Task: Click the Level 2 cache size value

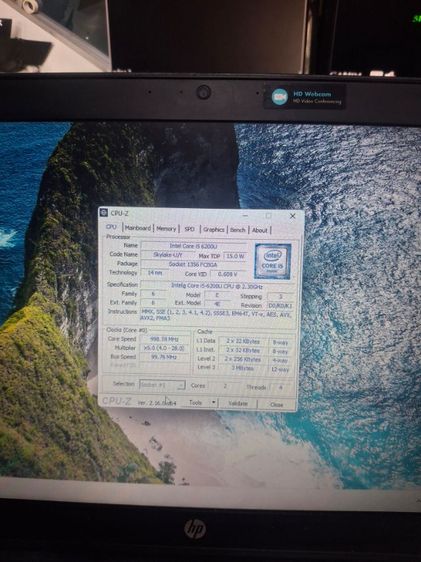Action: [x=243, y=359]
